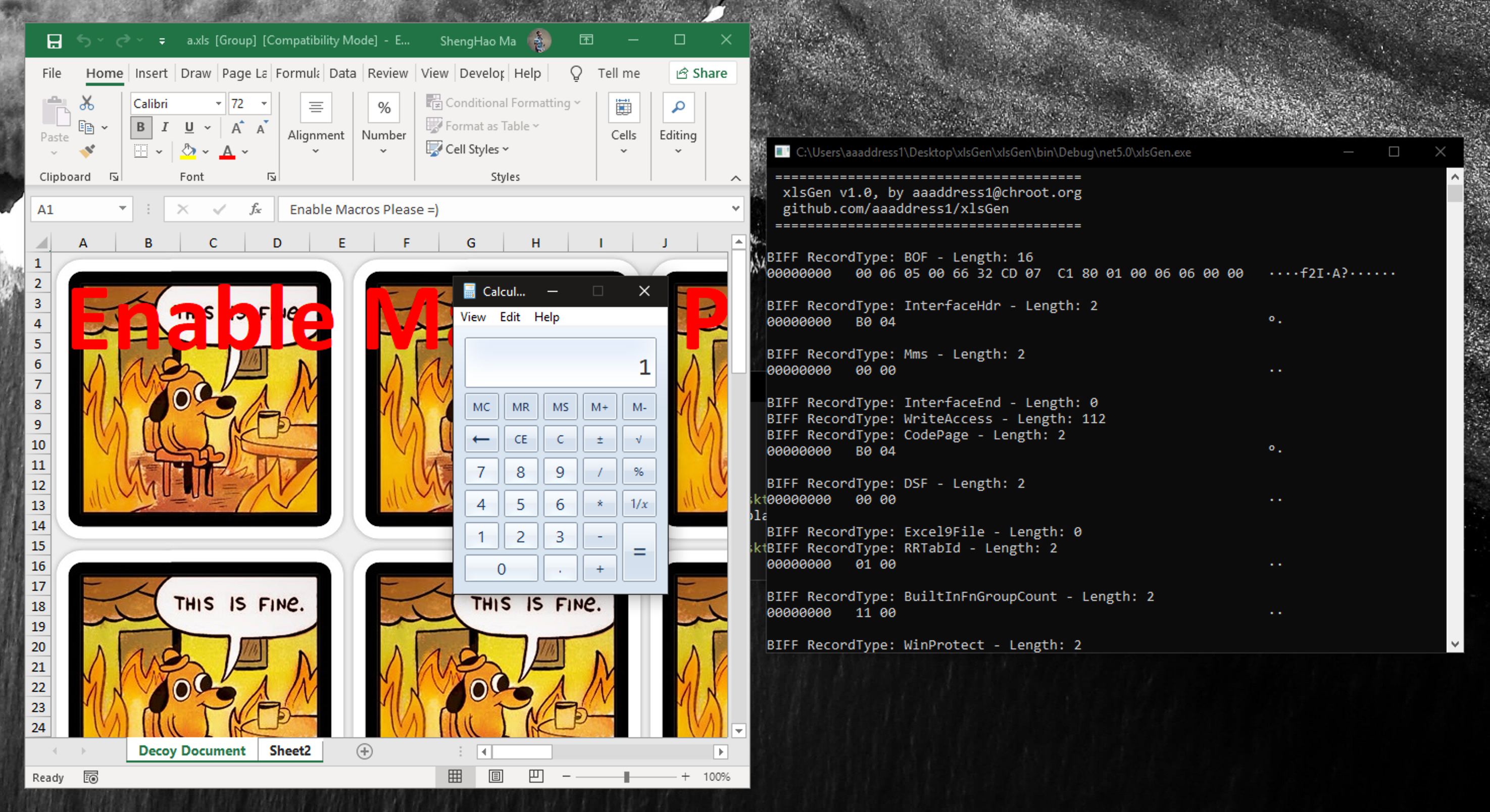Switch to Normal view
Viewport: 1490px width, 812px height.
coord(455,776)
